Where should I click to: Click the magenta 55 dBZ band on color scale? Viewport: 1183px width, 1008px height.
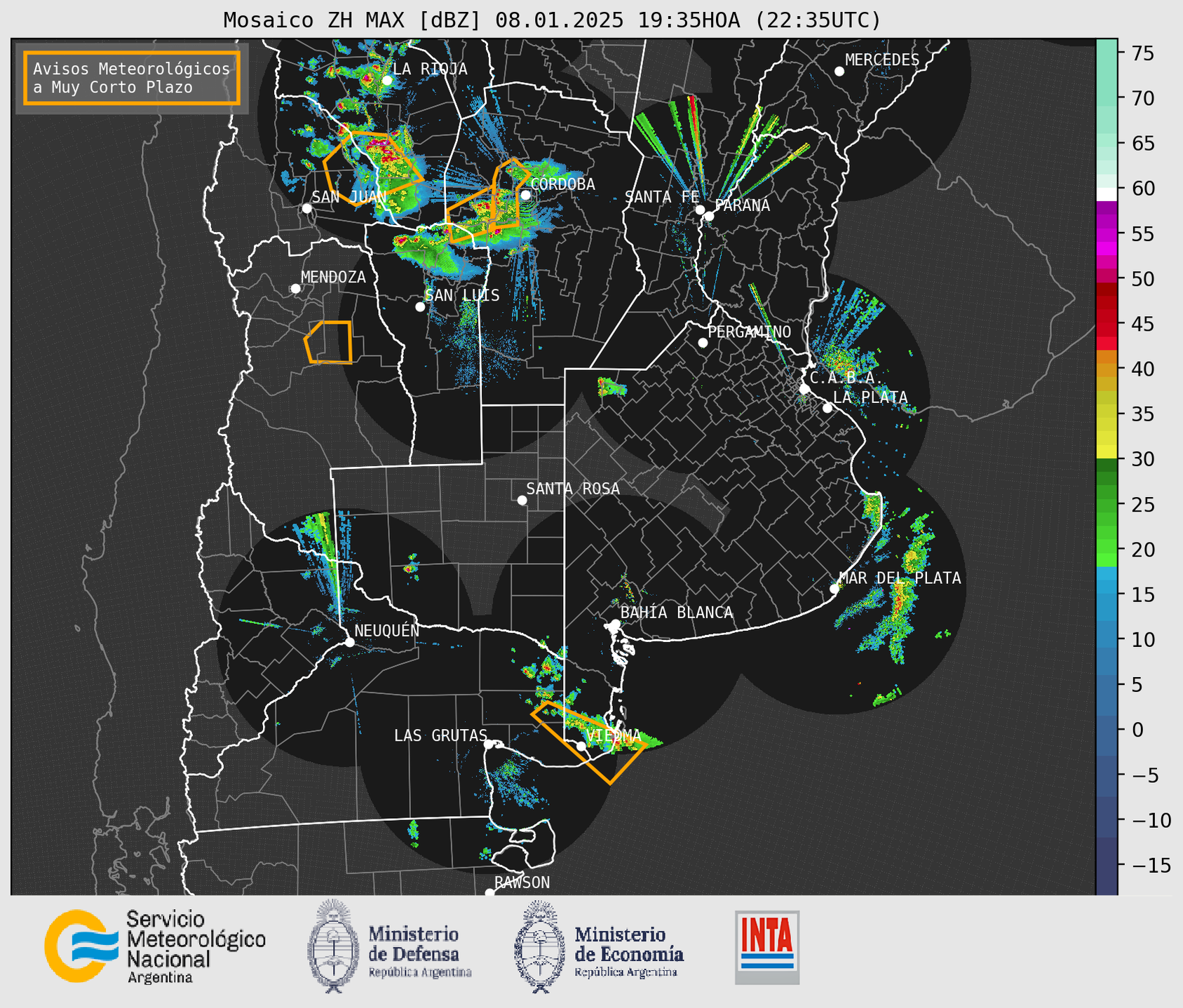tap(1107, 234)
